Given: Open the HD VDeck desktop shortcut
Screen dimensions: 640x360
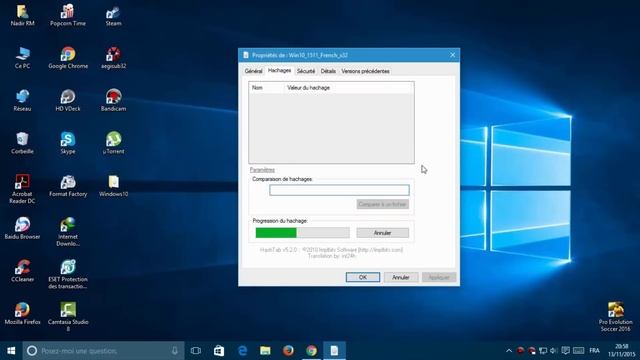Looking at the screenshot, I should point(68,101).
